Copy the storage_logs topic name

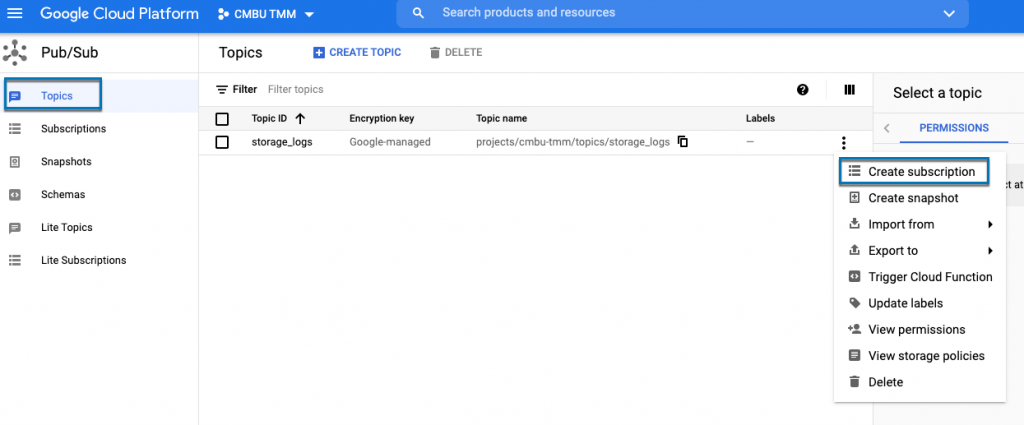click(x=683, y=142)
